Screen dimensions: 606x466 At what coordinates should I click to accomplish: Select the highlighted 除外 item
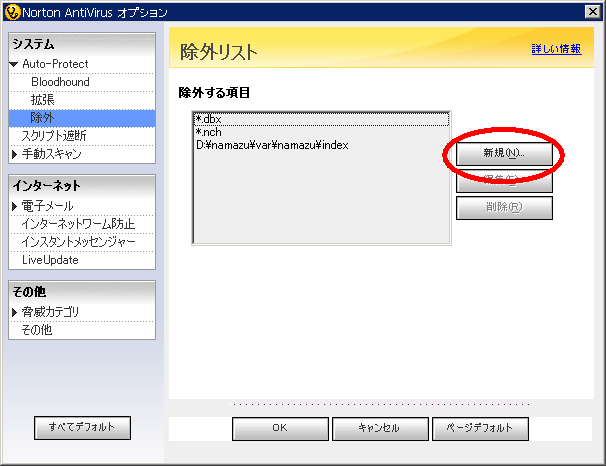pyautogui.click(x=82, y=118)
